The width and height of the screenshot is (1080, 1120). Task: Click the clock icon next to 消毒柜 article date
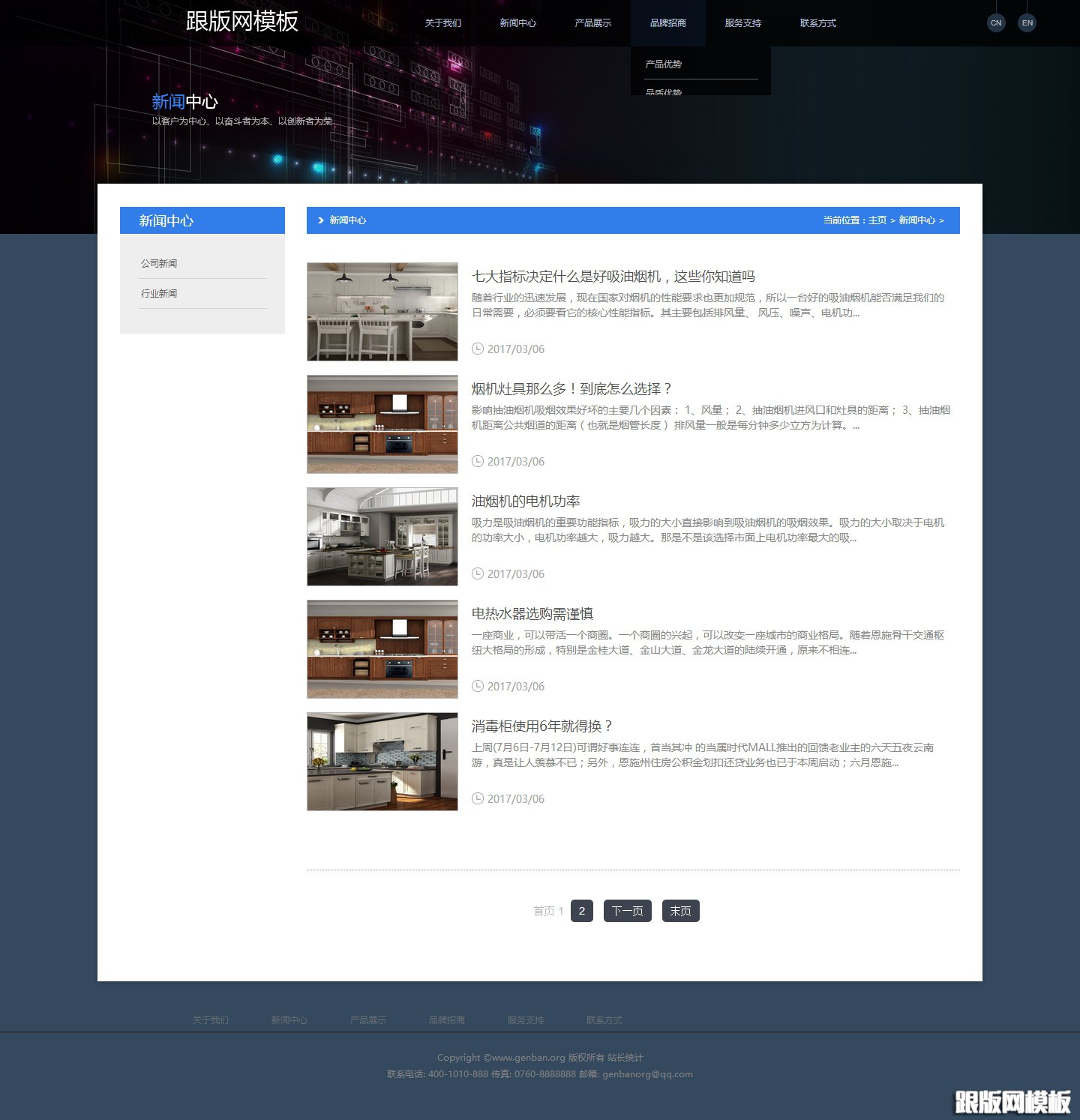[478, 798]
